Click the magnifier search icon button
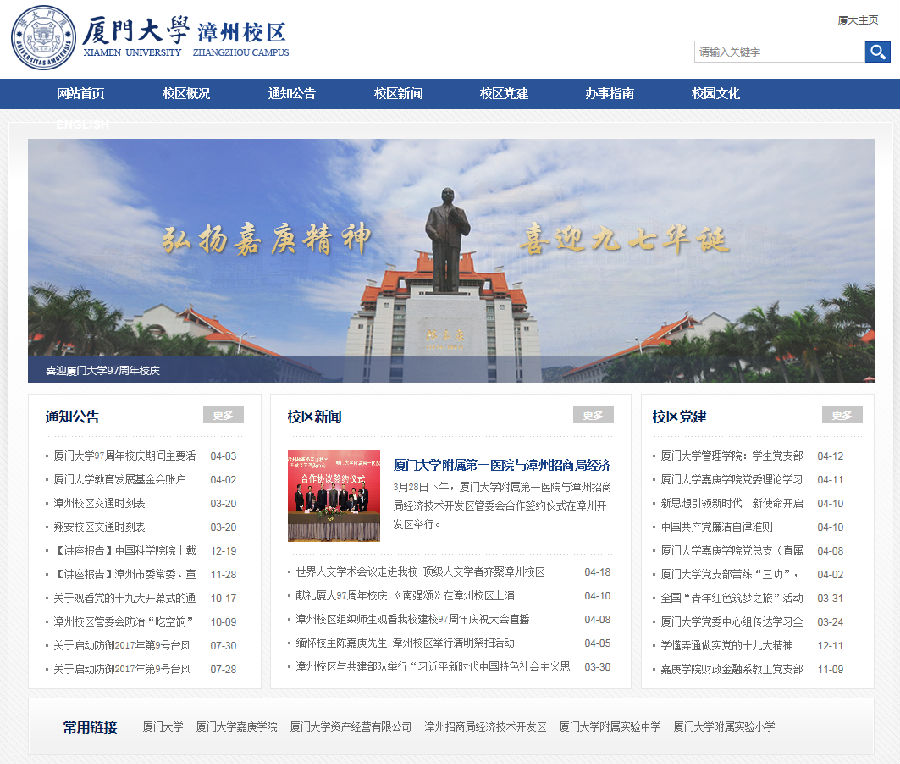The height and width of the screenshot is (764, 900). (877, 52)
